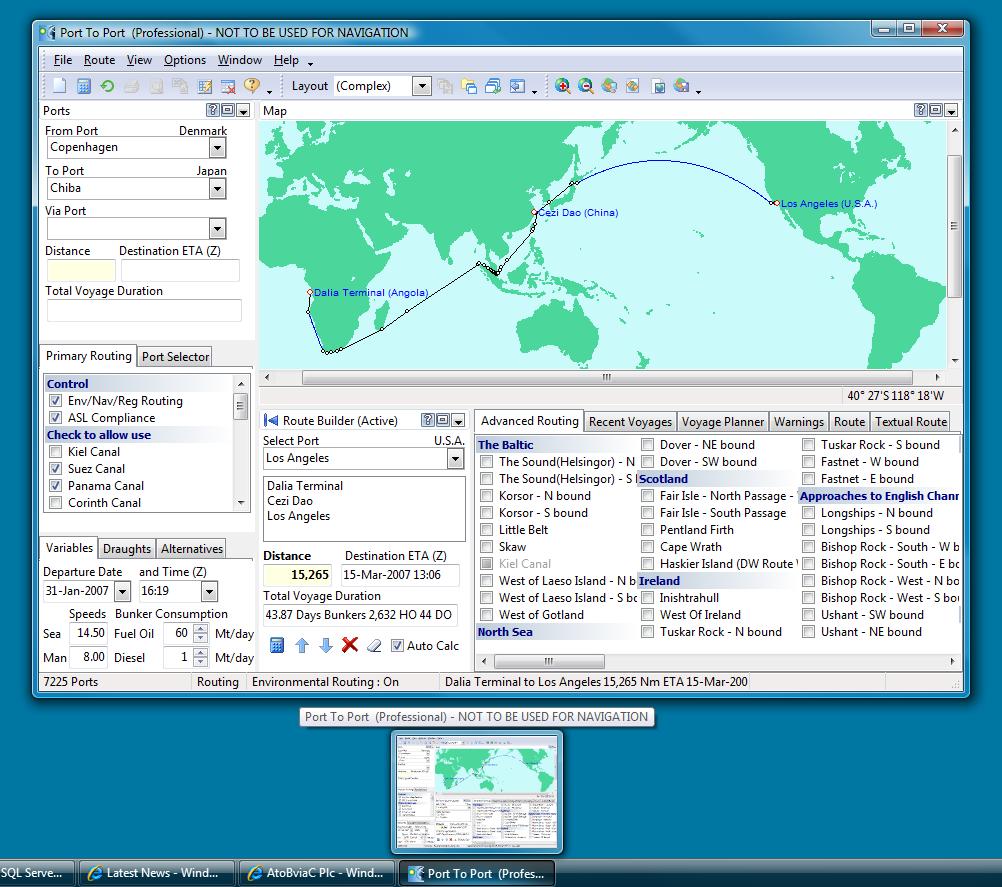The height and width of the screenshot is (887, 1002).
Task: Click the zoom out magnifier icon
Action: click(x=585, y=86)
